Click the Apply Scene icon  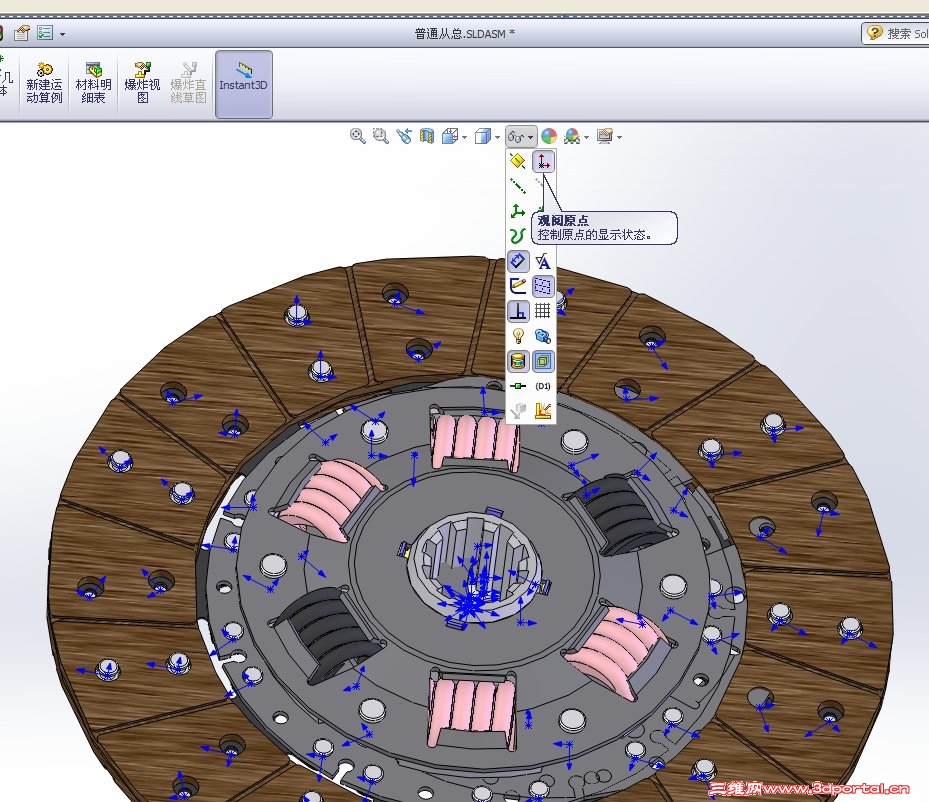tap(572, 136)
